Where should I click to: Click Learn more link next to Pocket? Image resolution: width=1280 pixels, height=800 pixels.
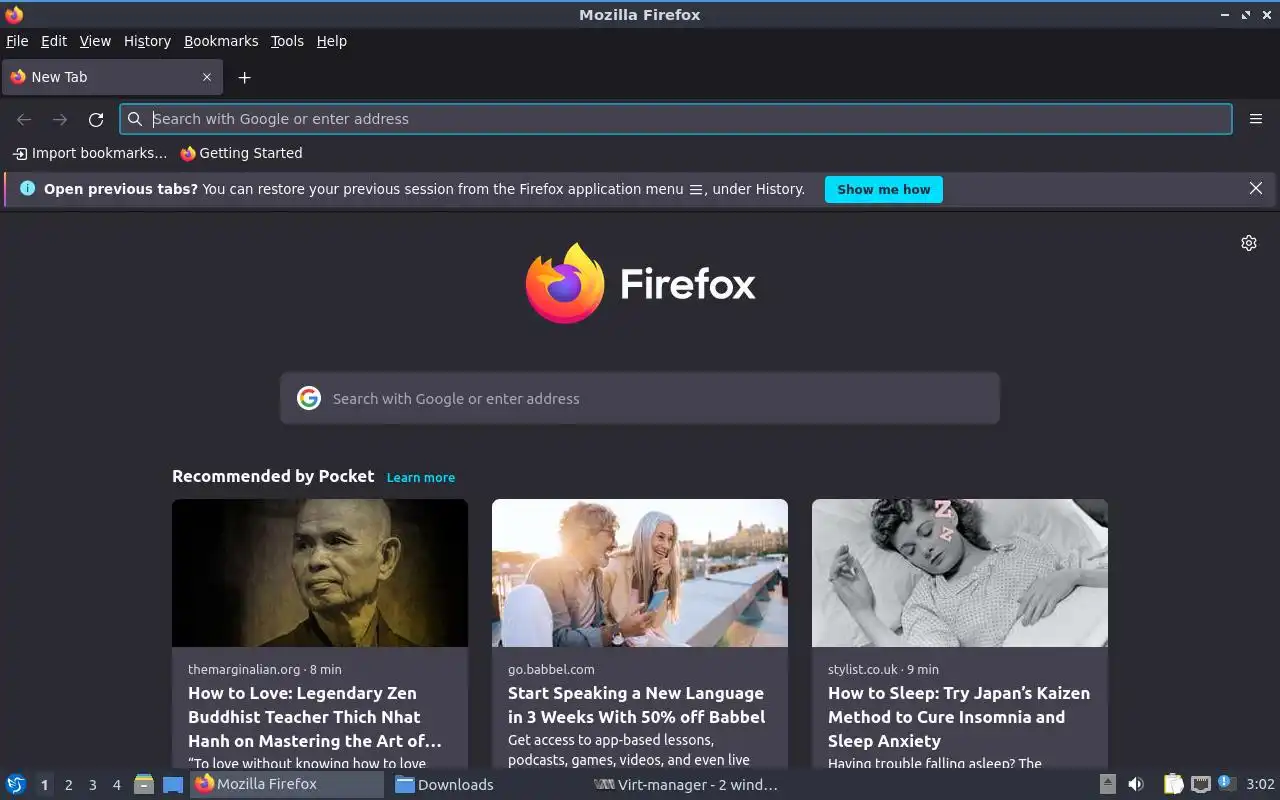[x=421, y=477]
